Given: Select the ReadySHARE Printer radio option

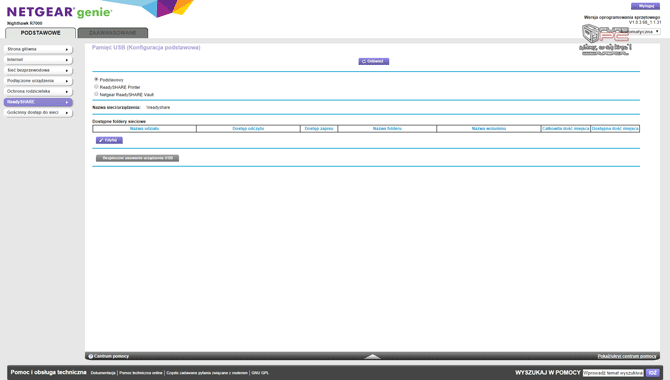Looking at the screenshot, I should pos(96,87).
